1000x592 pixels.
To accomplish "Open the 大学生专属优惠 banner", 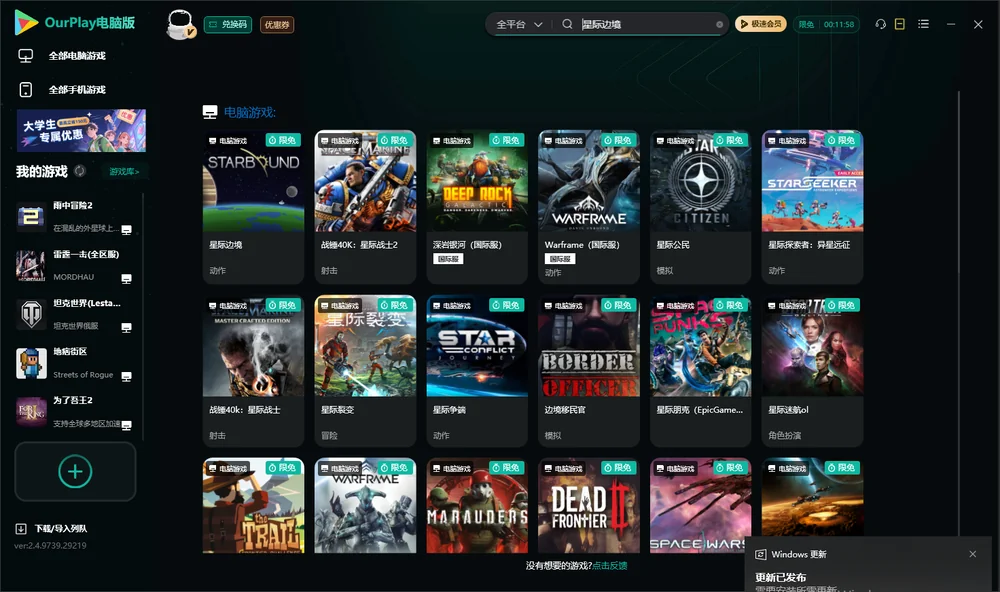I will [81, 130].
